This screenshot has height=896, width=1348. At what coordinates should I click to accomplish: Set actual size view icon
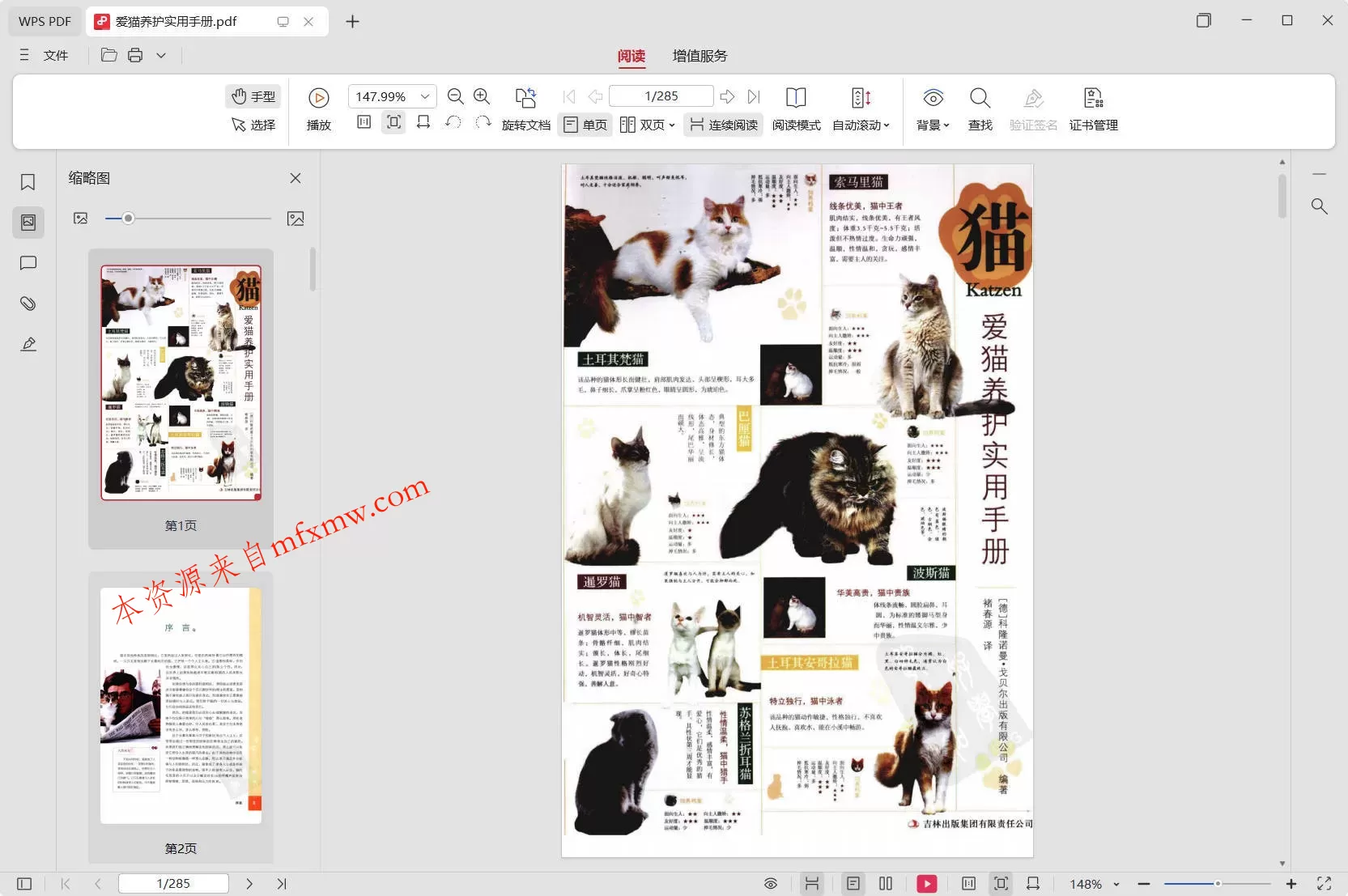click(x=364, y=122)
